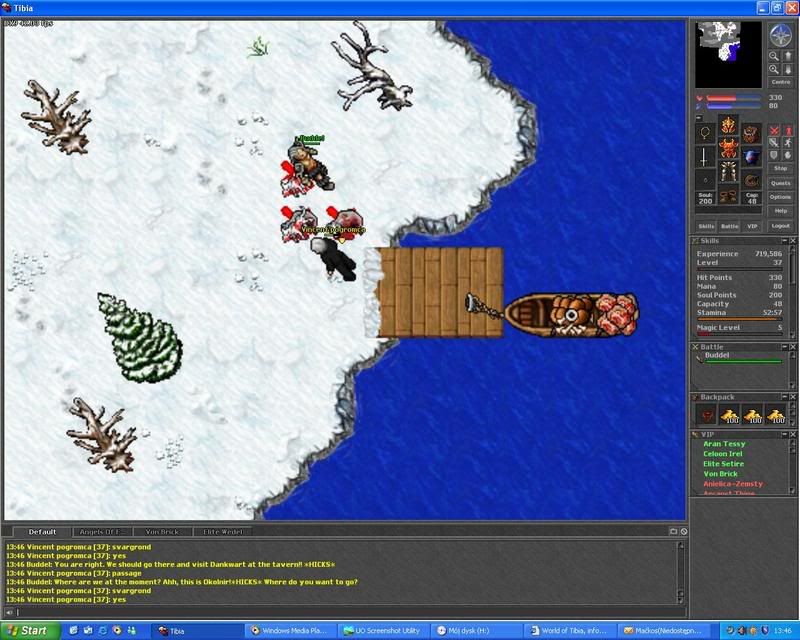Close the Backpack panel
Viewport: 800px width, 640px height.
point(793,397)
